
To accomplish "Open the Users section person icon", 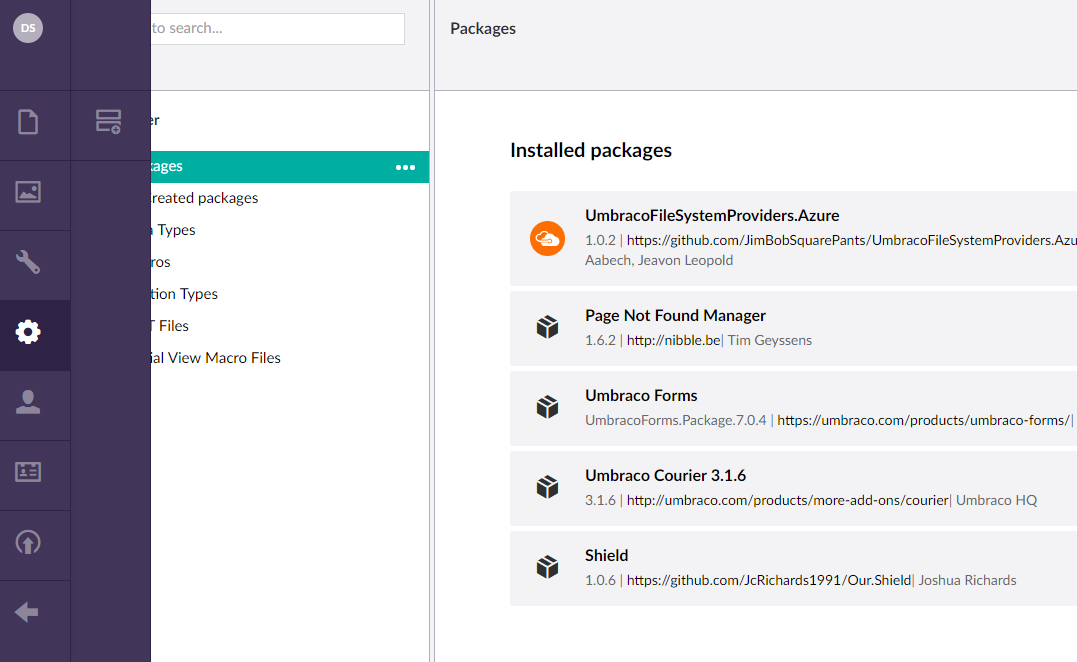I will (28, 402).
